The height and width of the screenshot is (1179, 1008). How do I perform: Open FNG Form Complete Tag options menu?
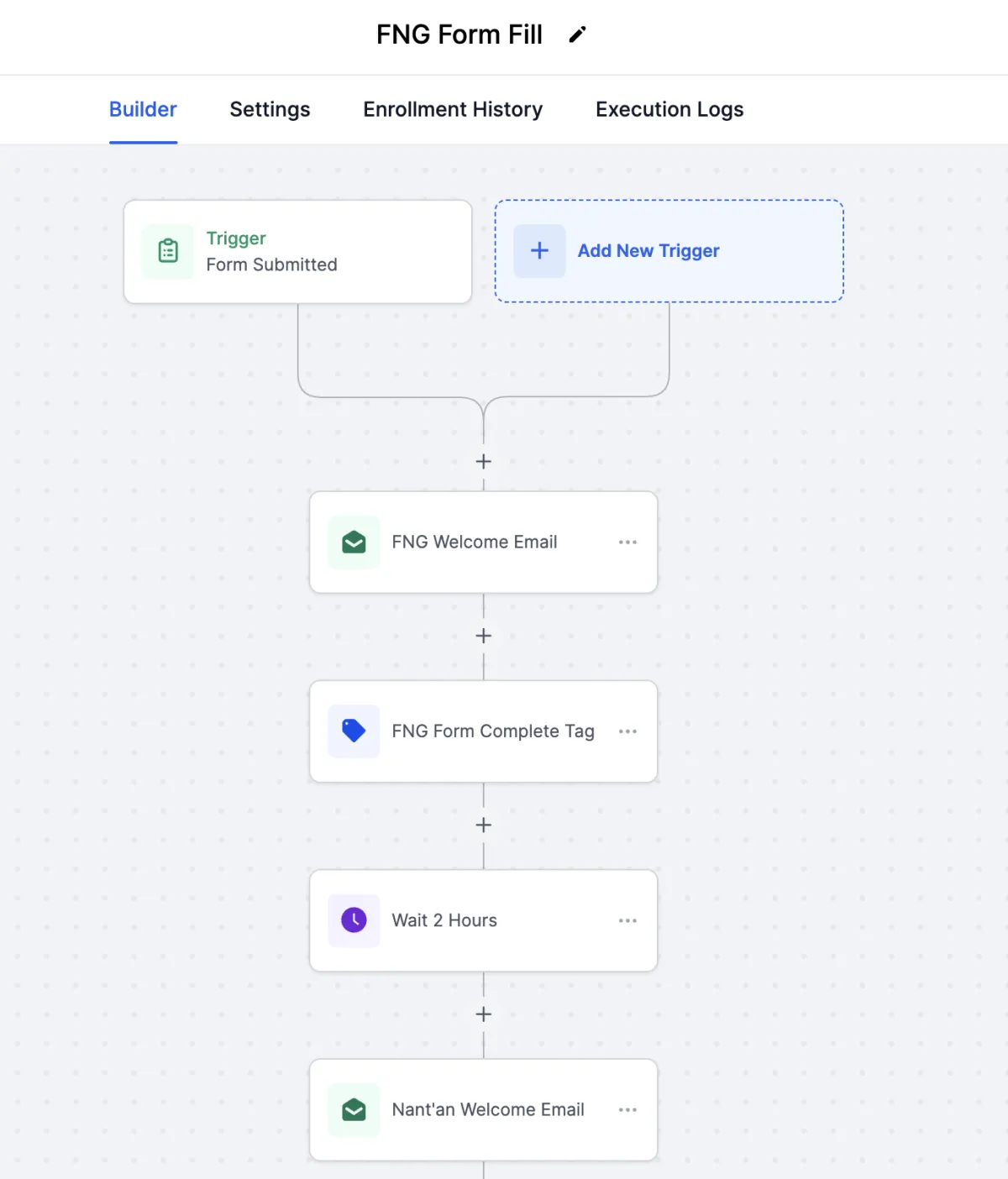click(x=627, y=731)
